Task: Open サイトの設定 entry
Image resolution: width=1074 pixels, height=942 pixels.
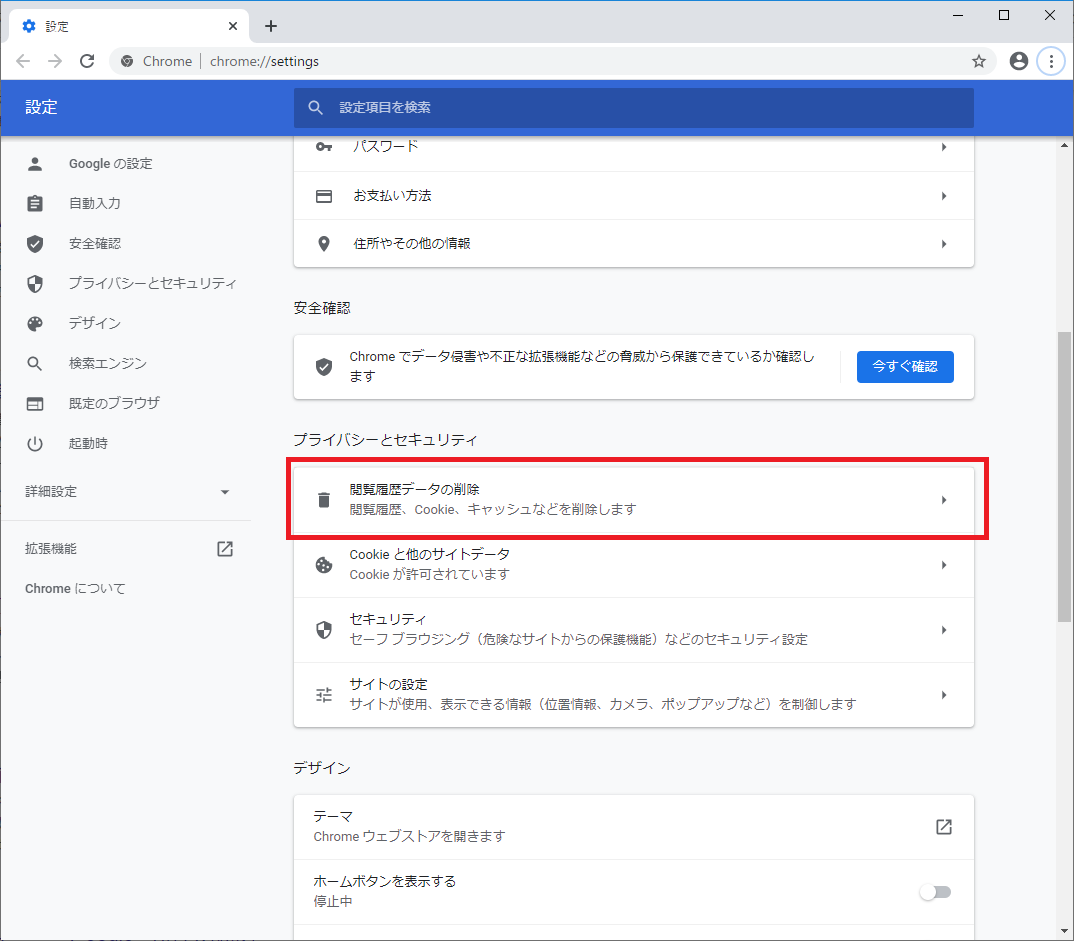Action: pyautogui.click(x=634, y=695)
